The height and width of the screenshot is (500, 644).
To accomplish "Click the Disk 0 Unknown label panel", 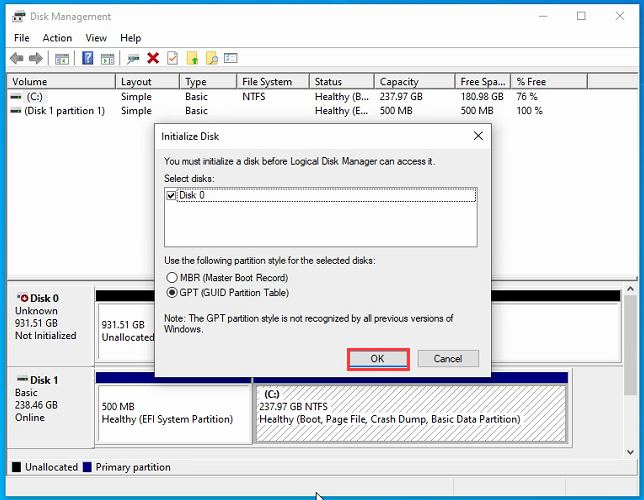I will (51, 325).
